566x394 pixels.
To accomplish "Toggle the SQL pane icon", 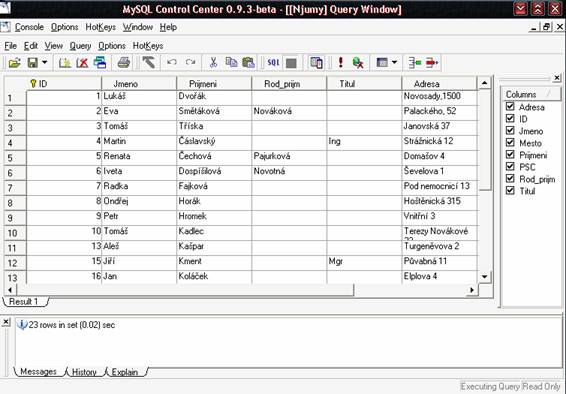I will (x=274, y=63).
